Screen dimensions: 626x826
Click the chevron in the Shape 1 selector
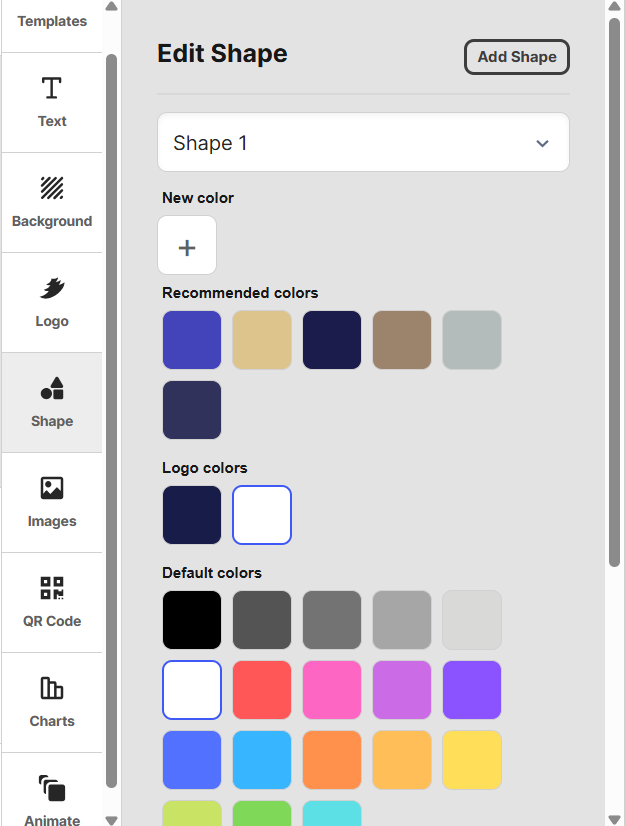pos(542,143)
